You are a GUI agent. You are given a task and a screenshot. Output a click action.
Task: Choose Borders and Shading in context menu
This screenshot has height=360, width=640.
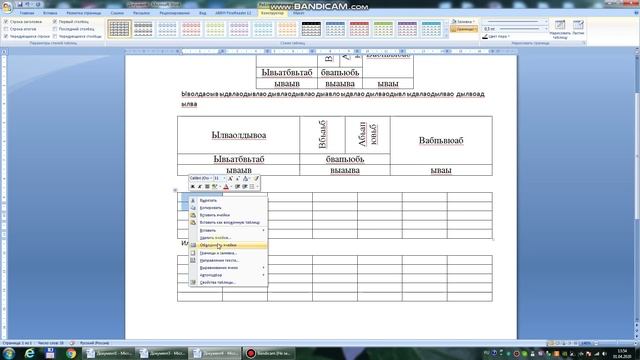pyautogui.click(x=228, y=253)
